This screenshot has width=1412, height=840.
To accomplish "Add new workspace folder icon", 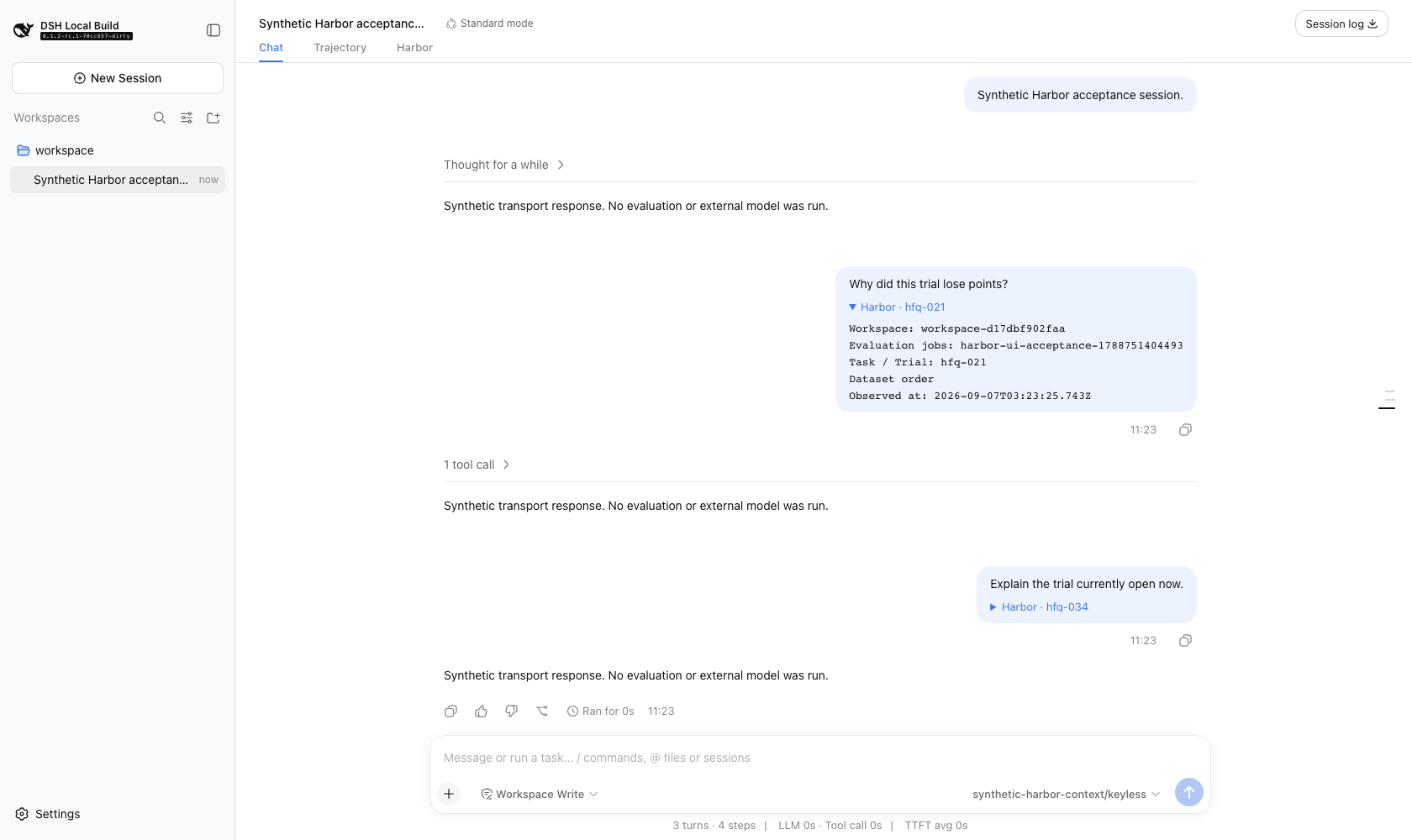I will [x=213, y=118].
